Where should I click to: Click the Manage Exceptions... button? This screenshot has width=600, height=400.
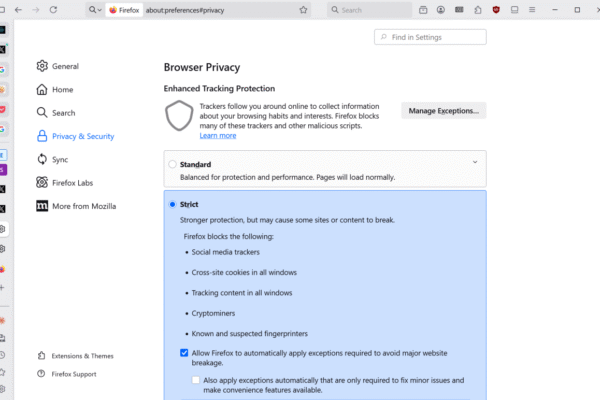point(443,111)
